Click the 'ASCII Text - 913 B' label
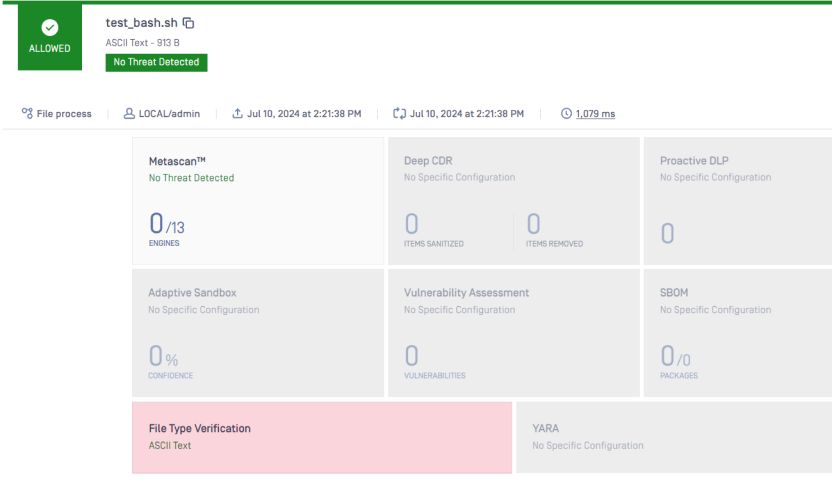Image resolution: width=832 pixels, height=490 pixels. click(x=142, y=42)
